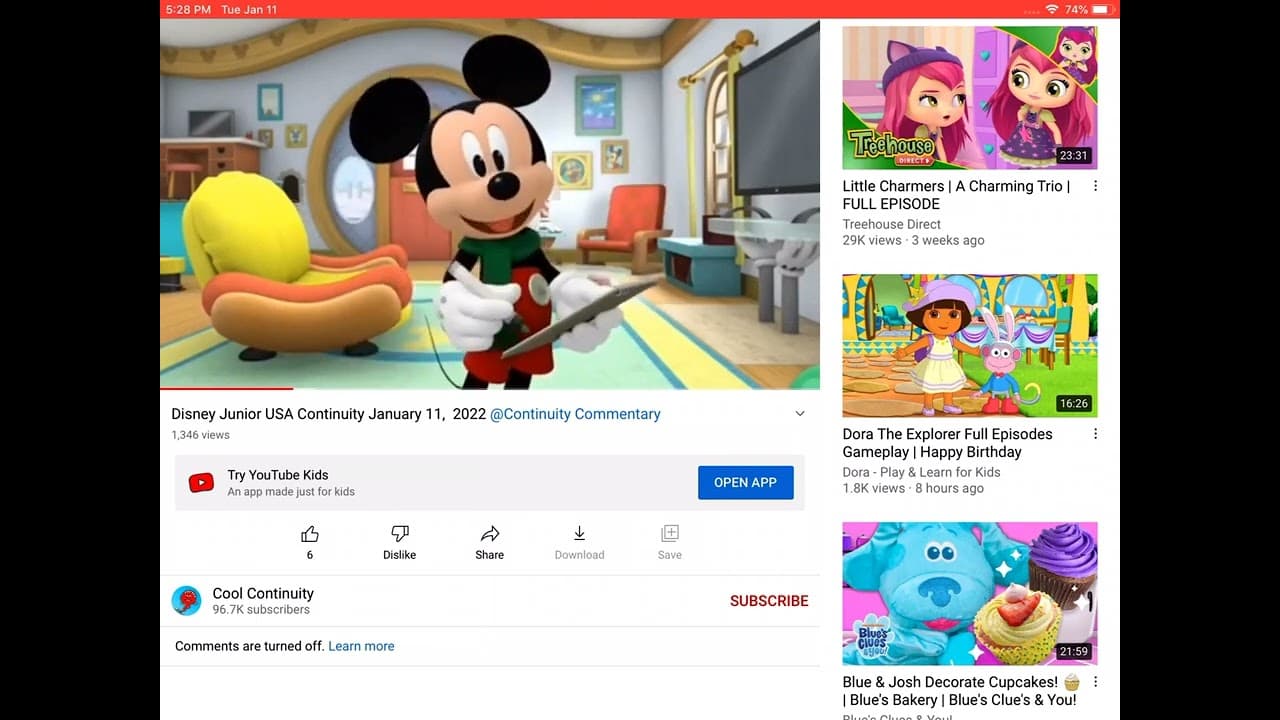This screenshot has height=720, width=1280.
Task: Open options menu for Little Charmers video
Action: point(1095,186)
